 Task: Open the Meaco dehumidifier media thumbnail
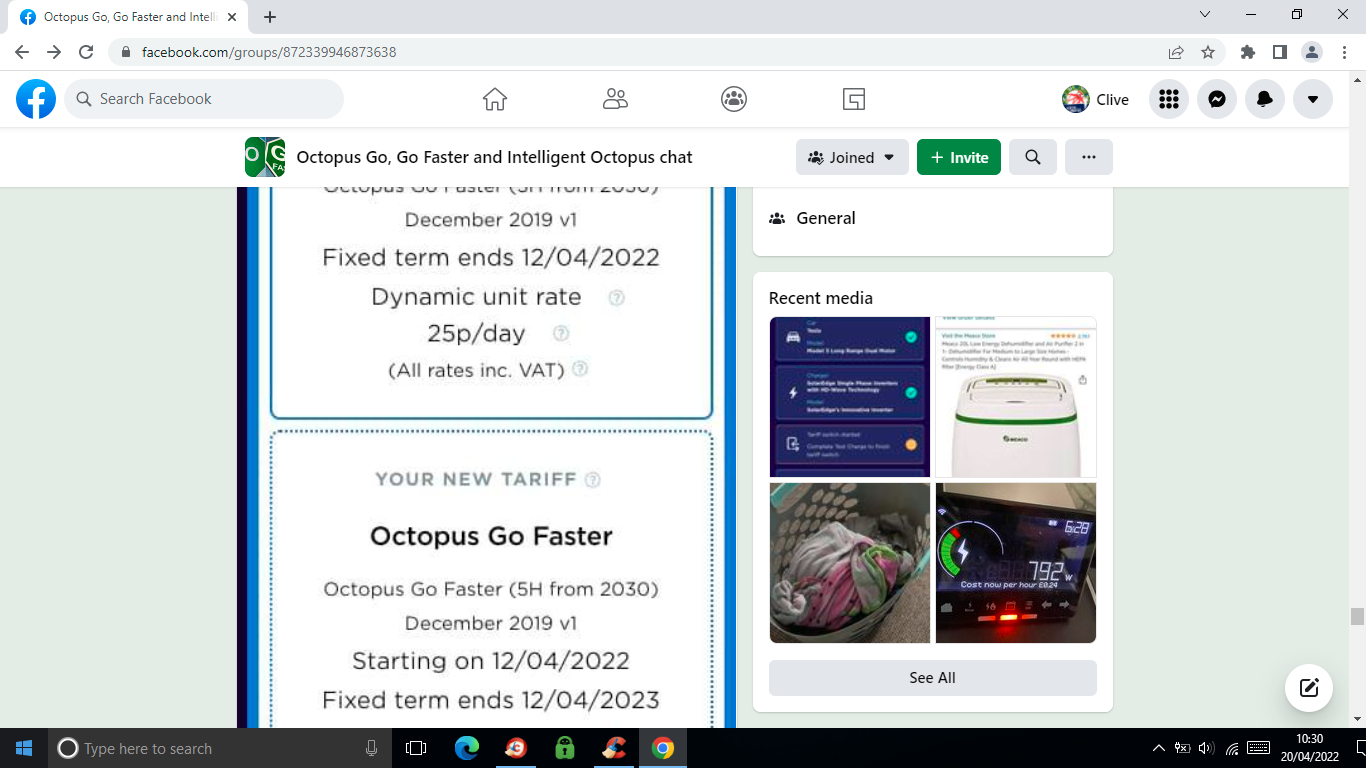coord(1016,397)
